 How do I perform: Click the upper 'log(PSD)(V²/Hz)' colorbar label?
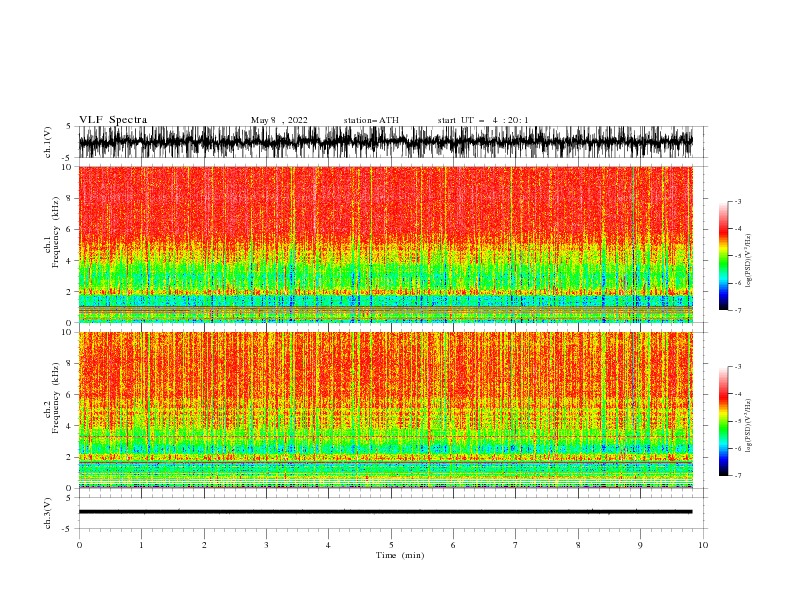749,261
